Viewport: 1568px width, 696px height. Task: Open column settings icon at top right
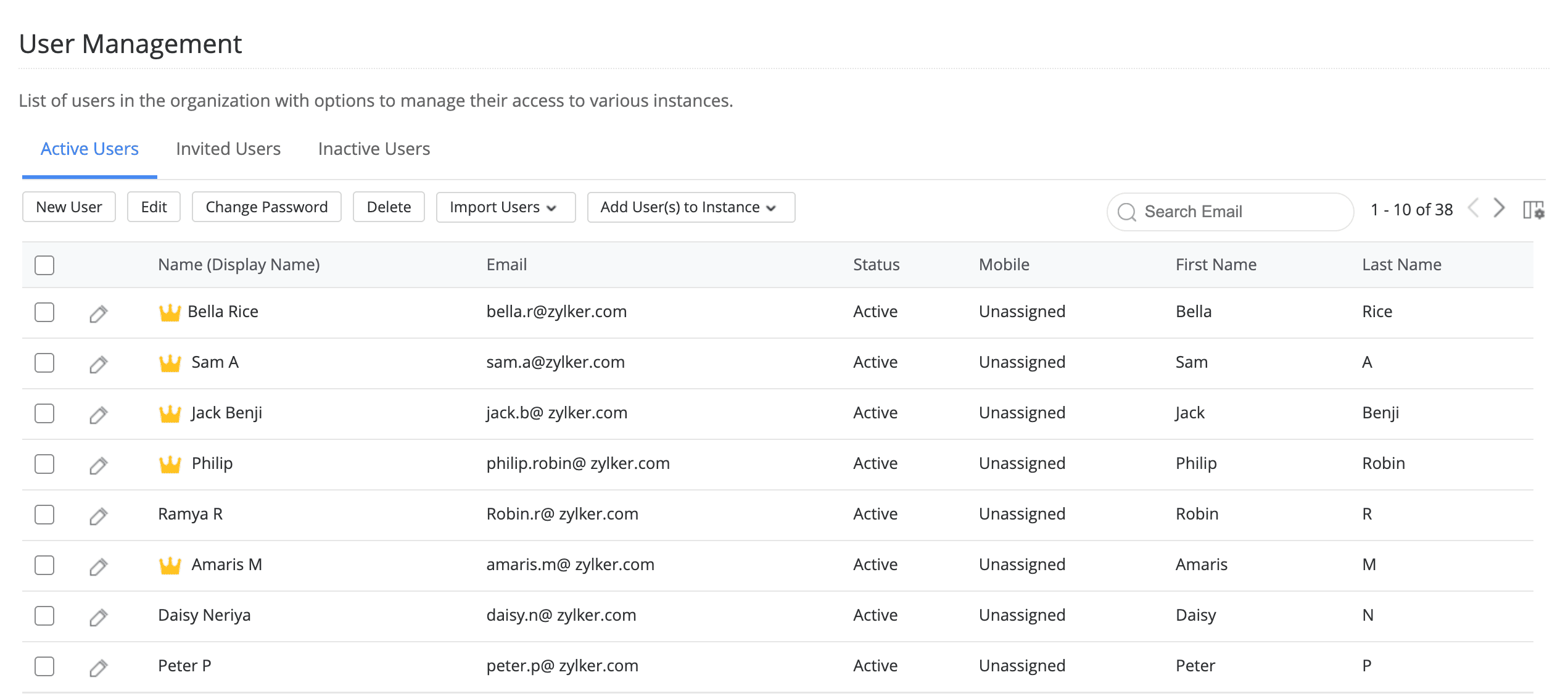coord(1533,210)
